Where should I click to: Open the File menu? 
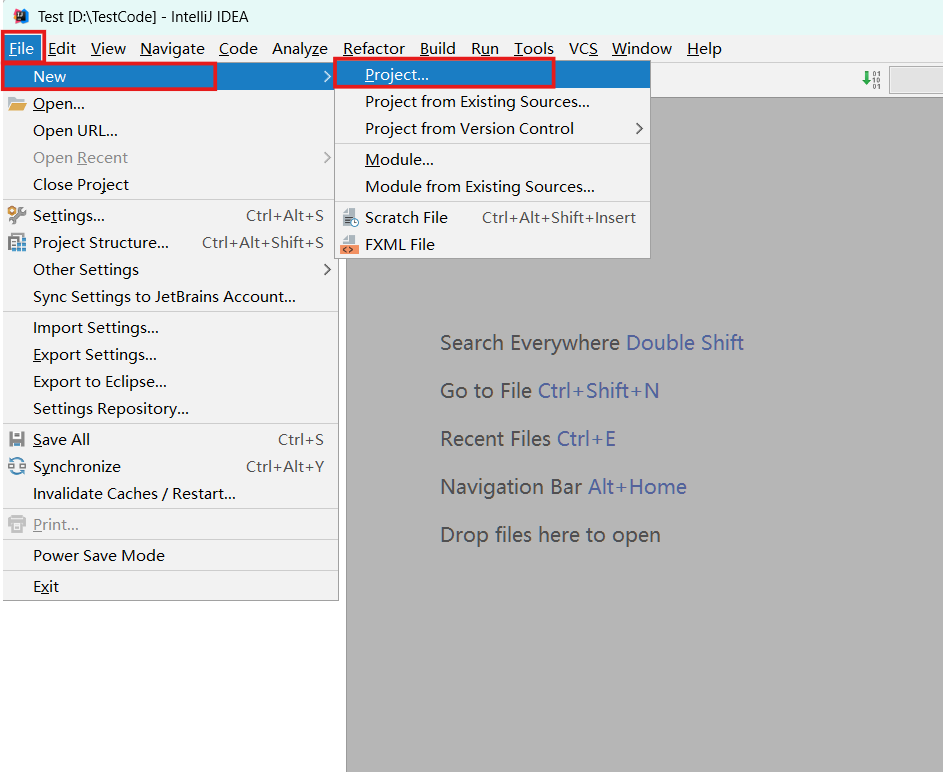coord(22,48)
